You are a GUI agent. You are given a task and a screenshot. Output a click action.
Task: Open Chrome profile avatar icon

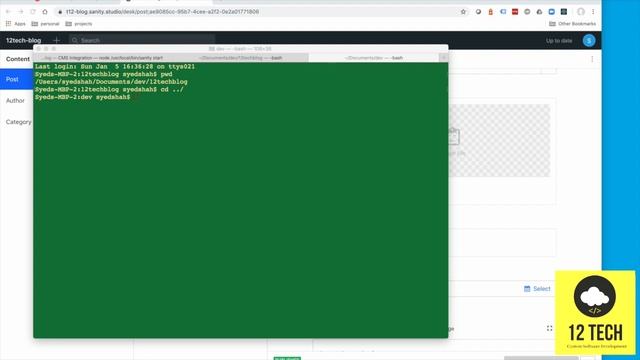(581, 12)
